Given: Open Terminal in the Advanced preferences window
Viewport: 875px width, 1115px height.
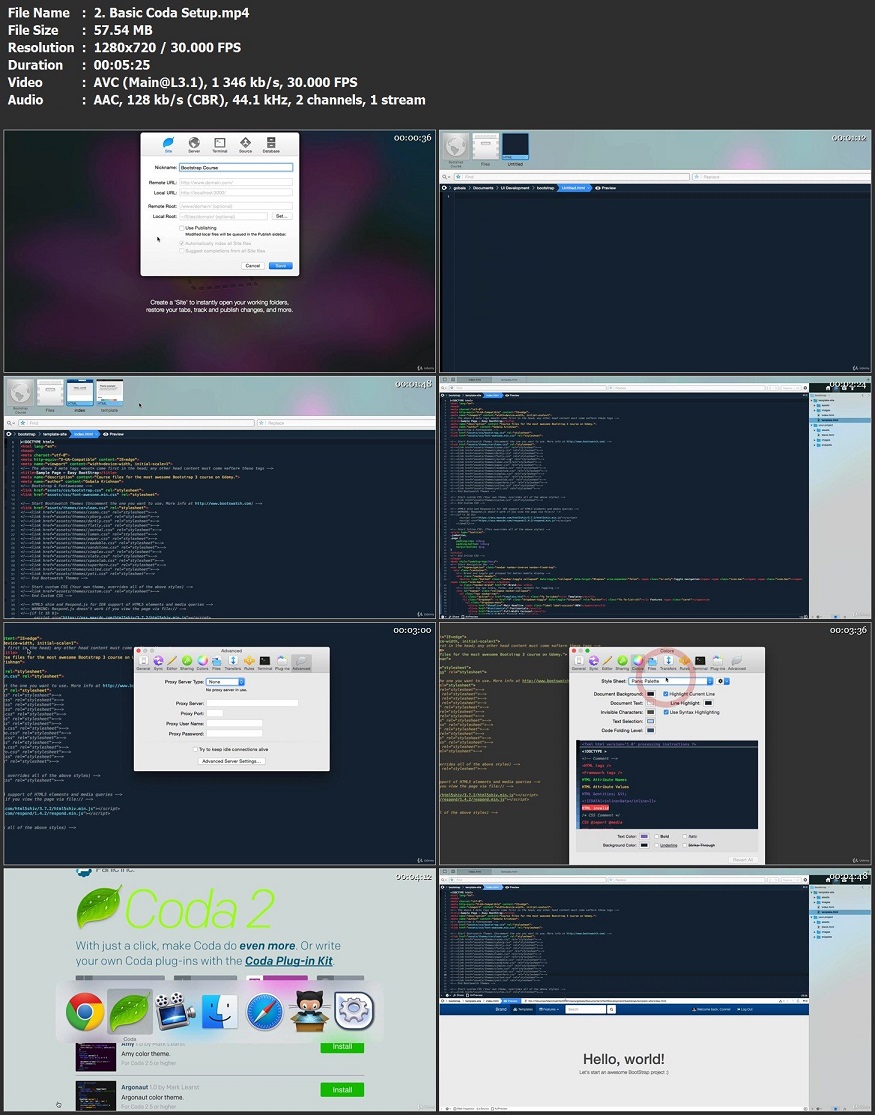Looking at the screenshot, I should click(x=265, y=663).
